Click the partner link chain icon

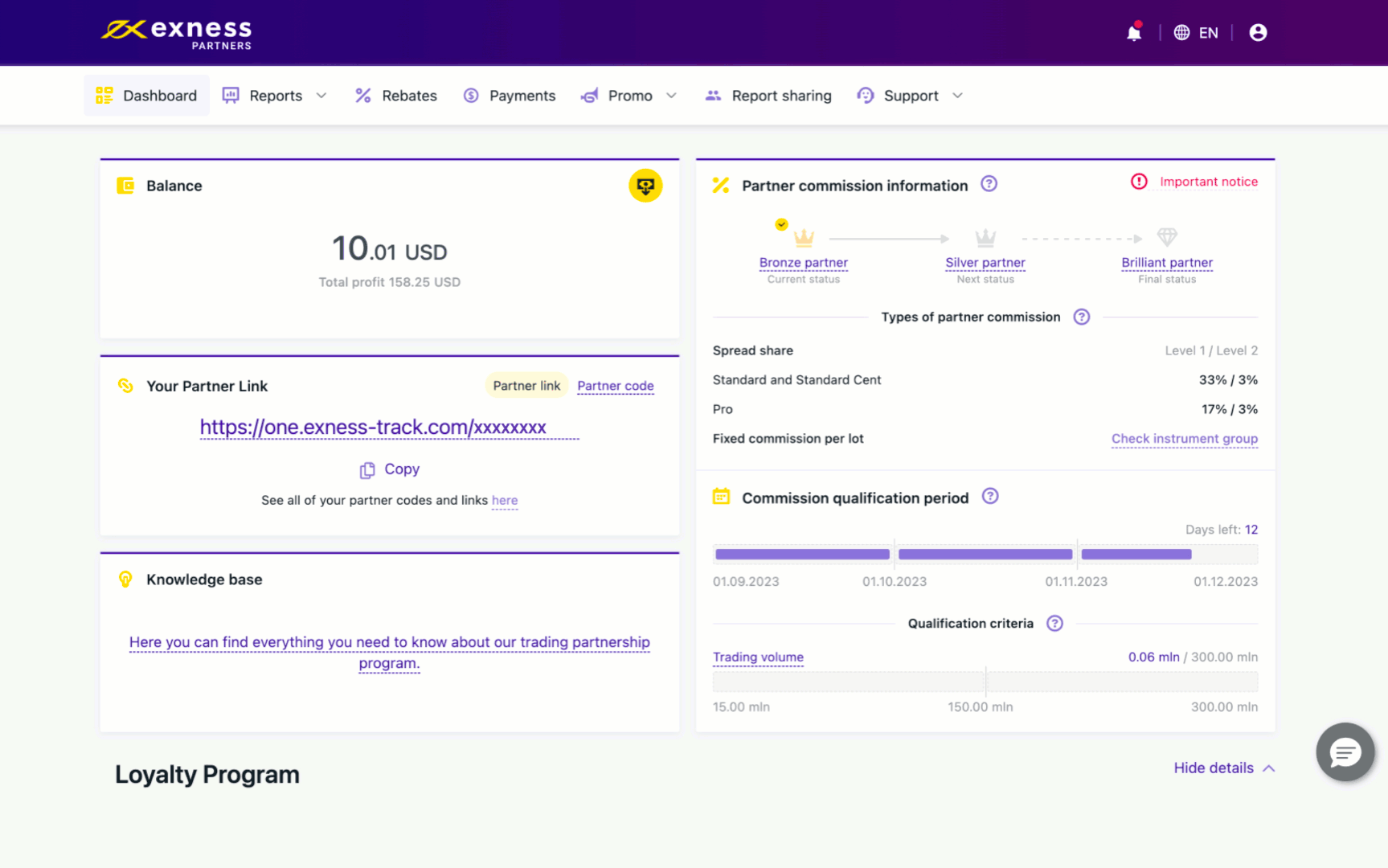point(125,386)
